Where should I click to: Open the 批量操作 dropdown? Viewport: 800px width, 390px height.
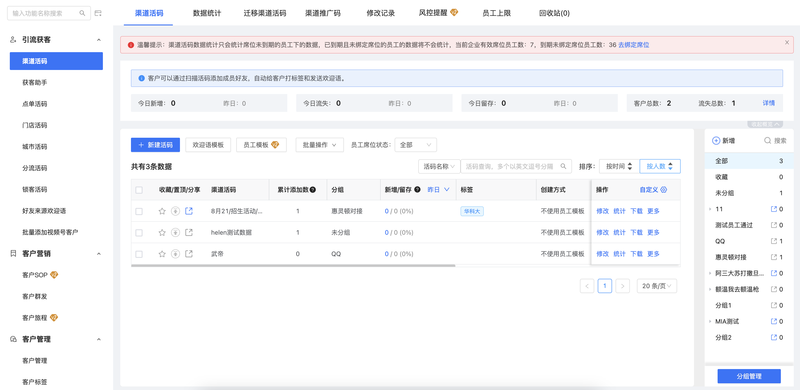click(x=319, y=145)
